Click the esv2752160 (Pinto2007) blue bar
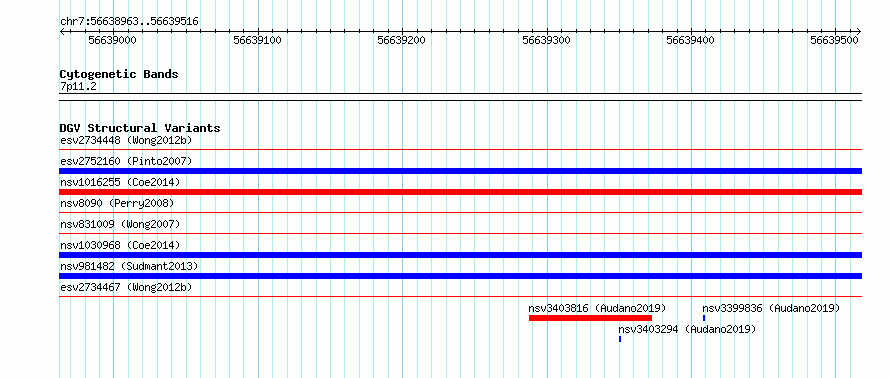 click(460, 171)
